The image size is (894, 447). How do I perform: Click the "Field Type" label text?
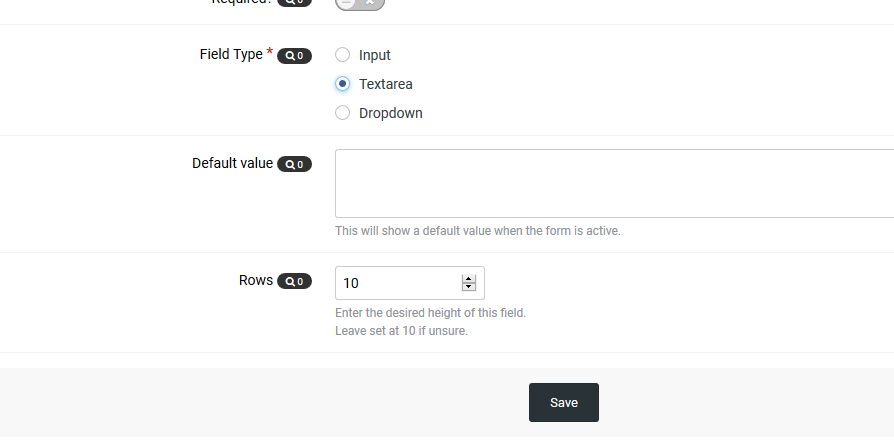coord(231,54)
